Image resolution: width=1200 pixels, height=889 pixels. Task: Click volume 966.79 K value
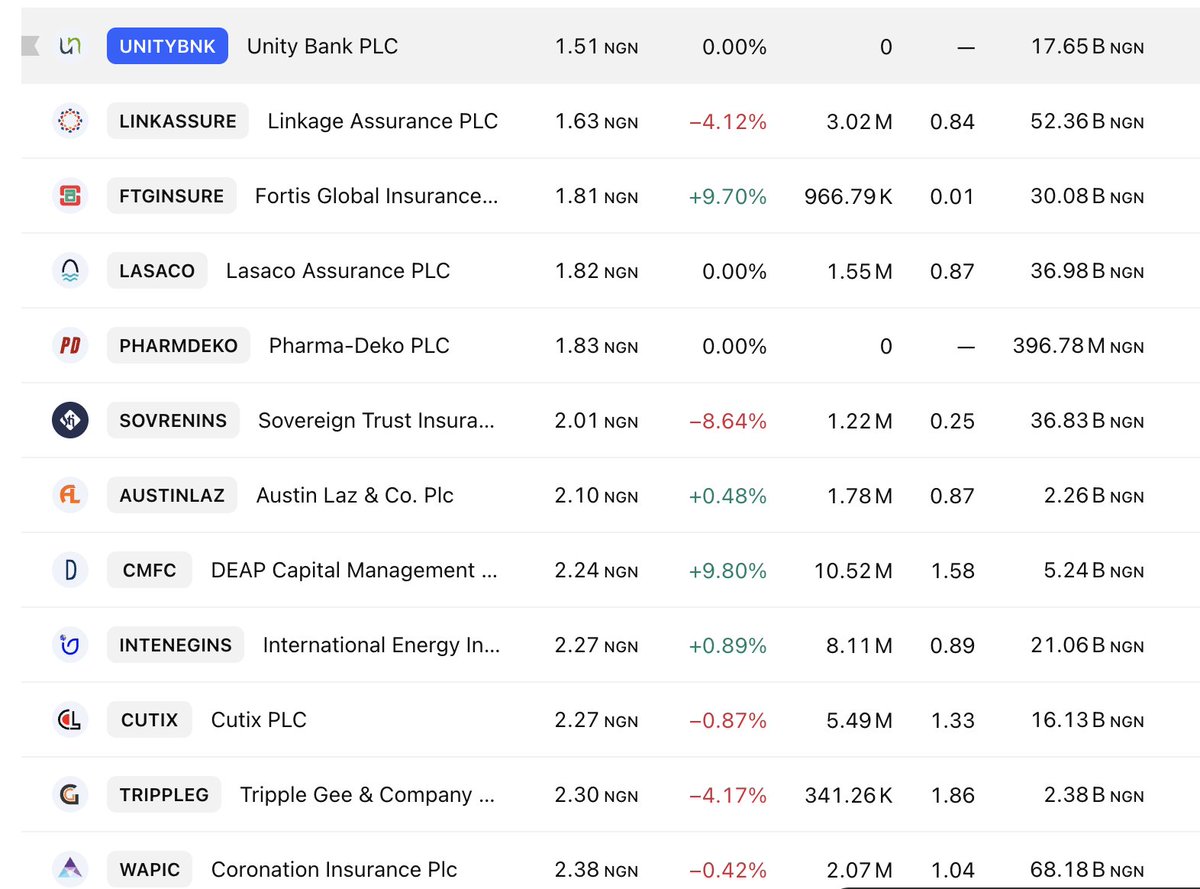[849, 197]
